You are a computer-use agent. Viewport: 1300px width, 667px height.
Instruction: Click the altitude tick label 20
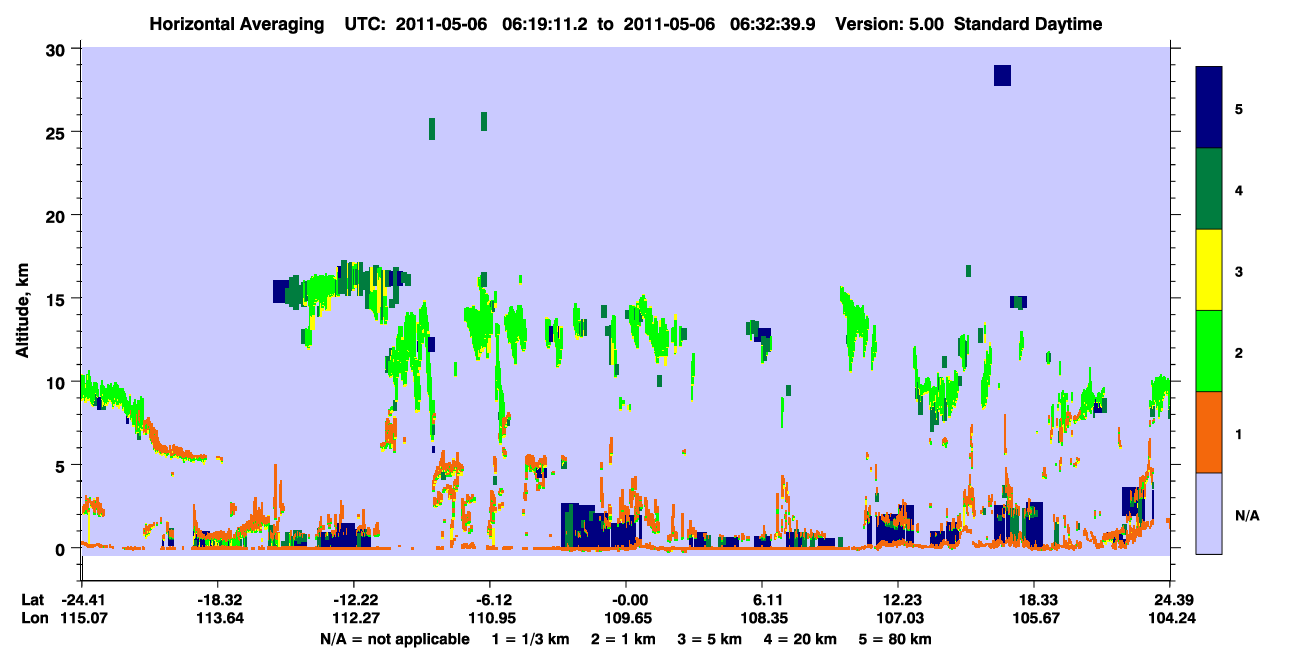click(x=58, y=215)
